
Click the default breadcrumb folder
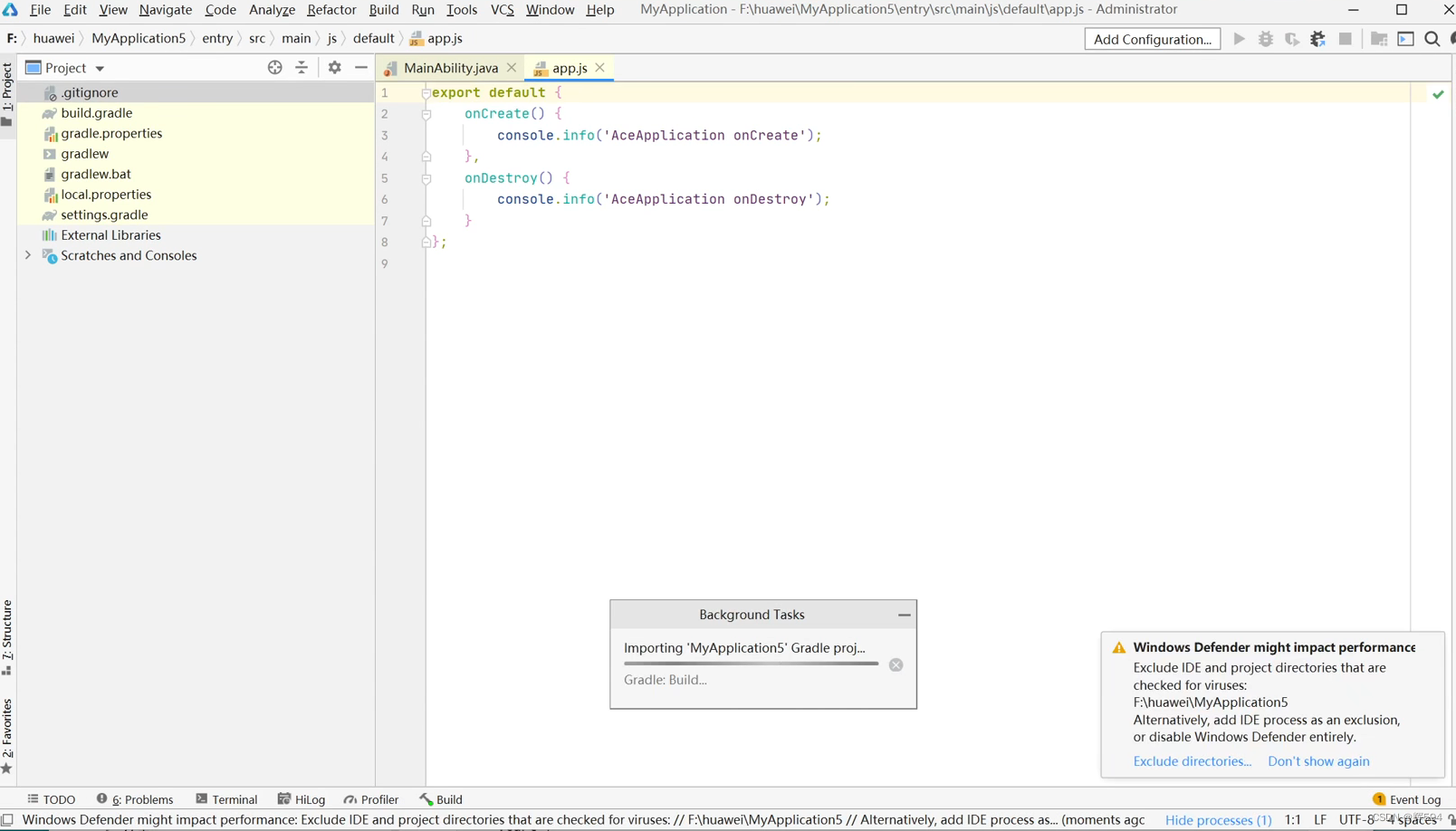[x=373, y=38]
